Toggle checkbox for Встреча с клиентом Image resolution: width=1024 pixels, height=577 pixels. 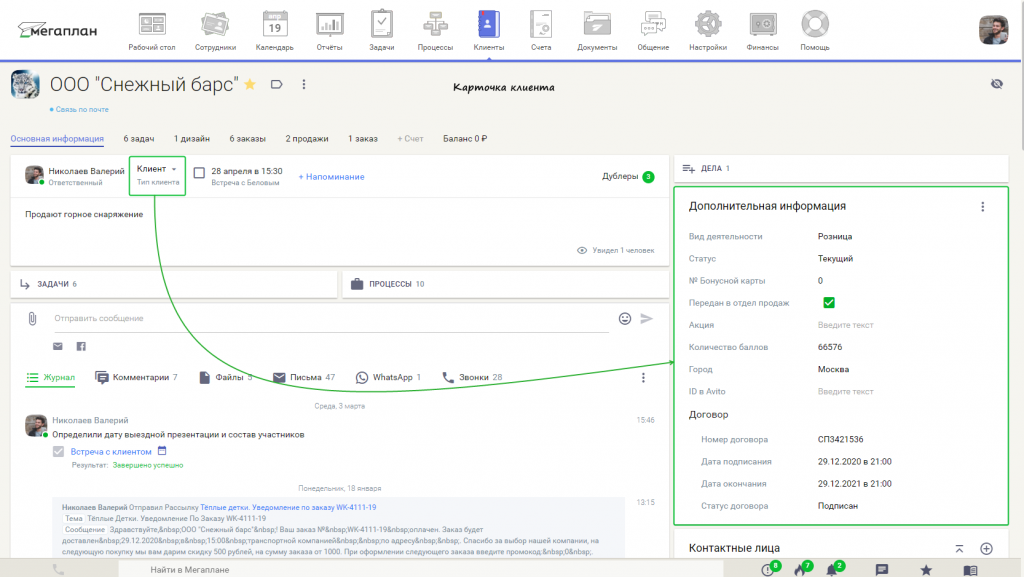(58, 452)
